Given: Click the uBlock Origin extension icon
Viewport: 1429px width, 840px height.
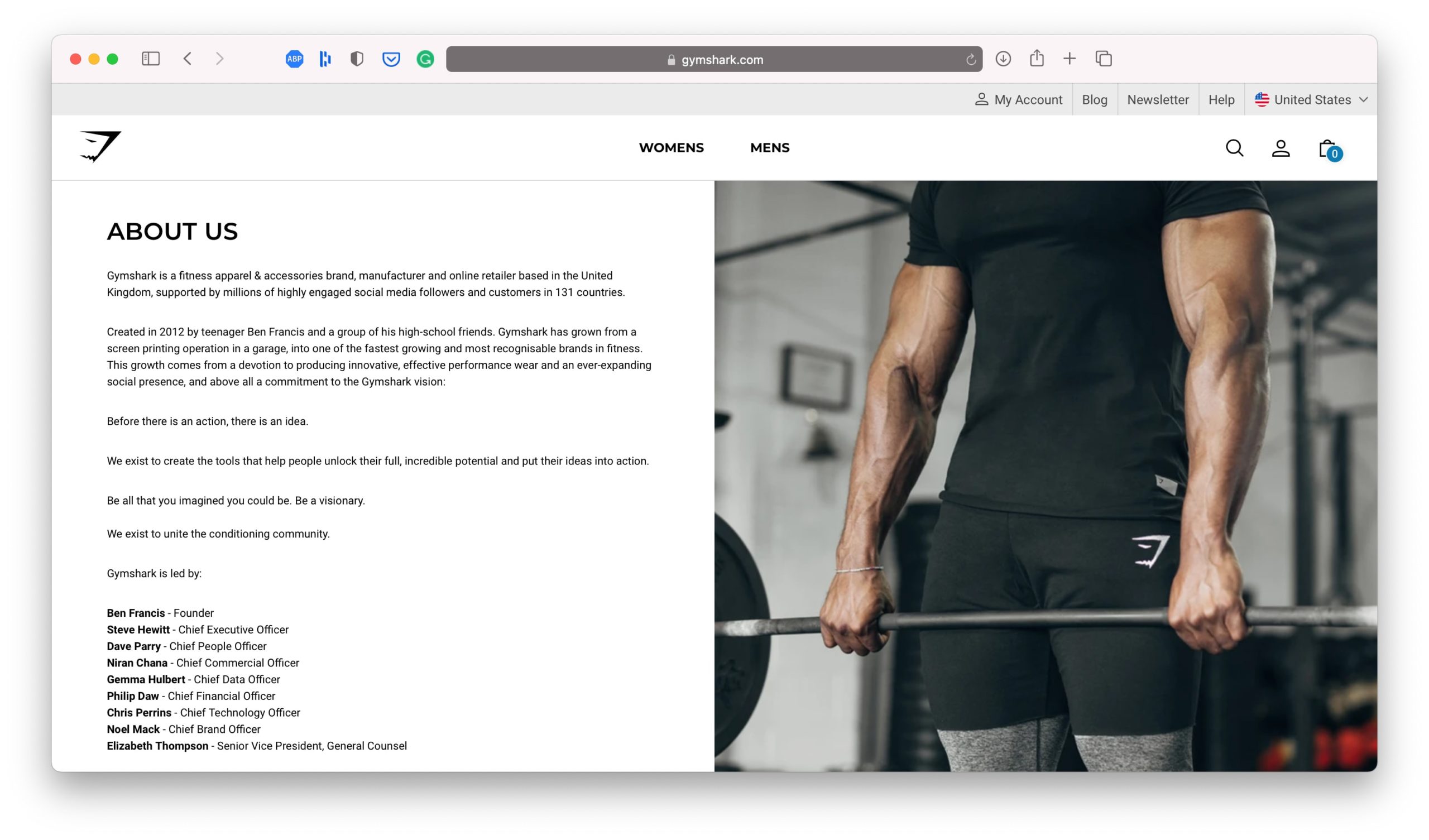Looking at the screenshot, I should (x=357, y=58).
